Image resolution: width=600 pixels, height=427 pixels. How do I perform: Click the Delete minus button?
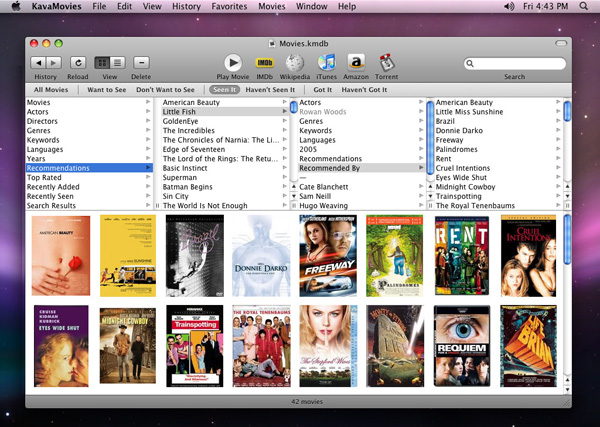pos(141,63)
